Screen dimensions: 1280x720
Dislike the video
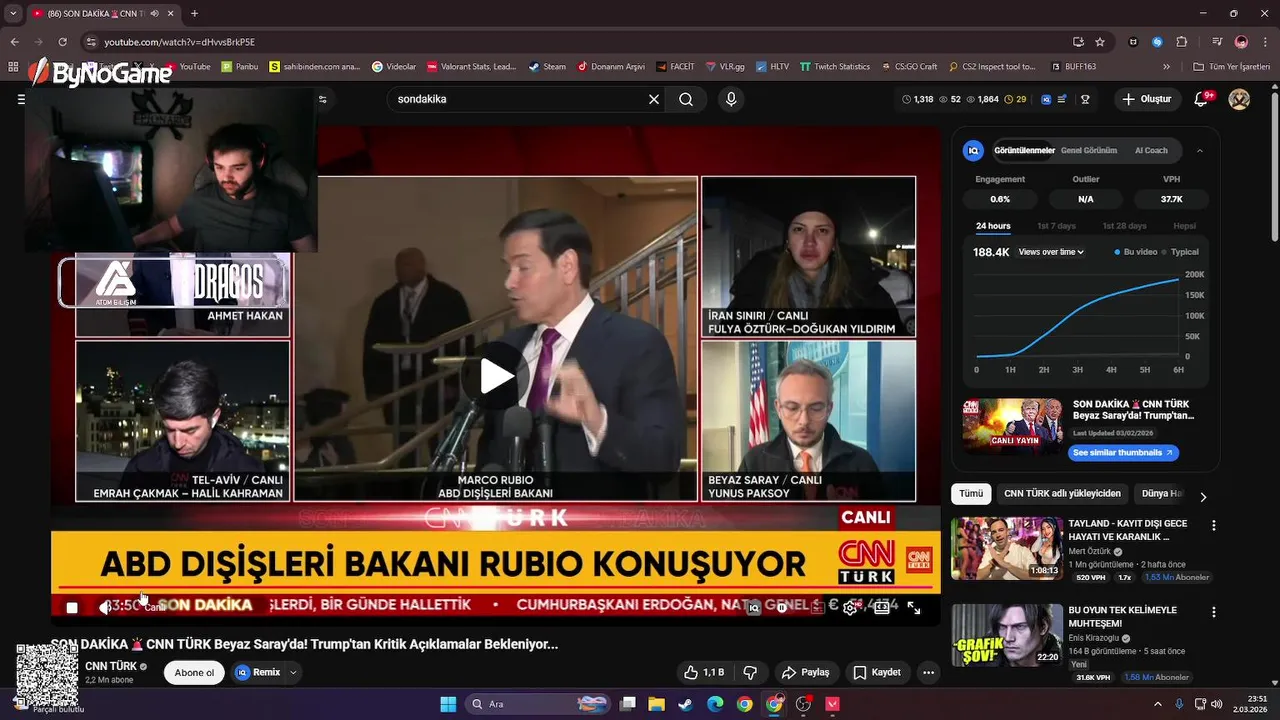(x=750, y=672)
